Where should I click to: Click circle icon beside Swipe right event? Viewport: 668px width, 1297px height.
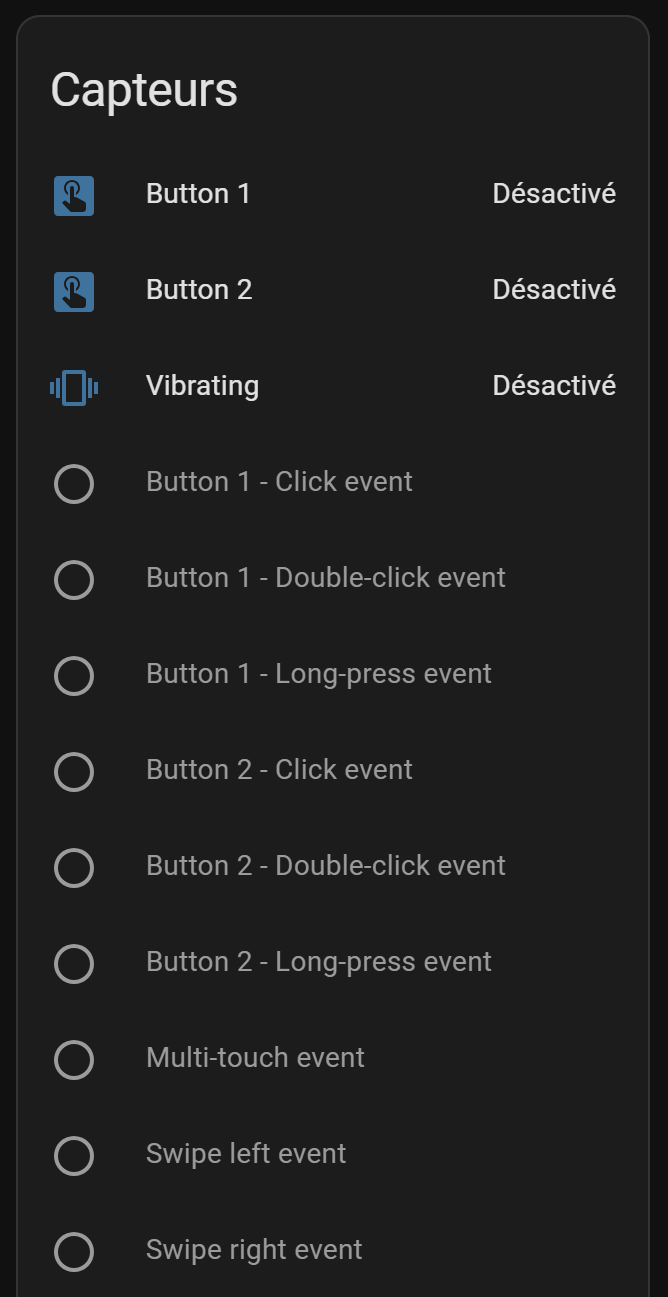(74, 1251)
